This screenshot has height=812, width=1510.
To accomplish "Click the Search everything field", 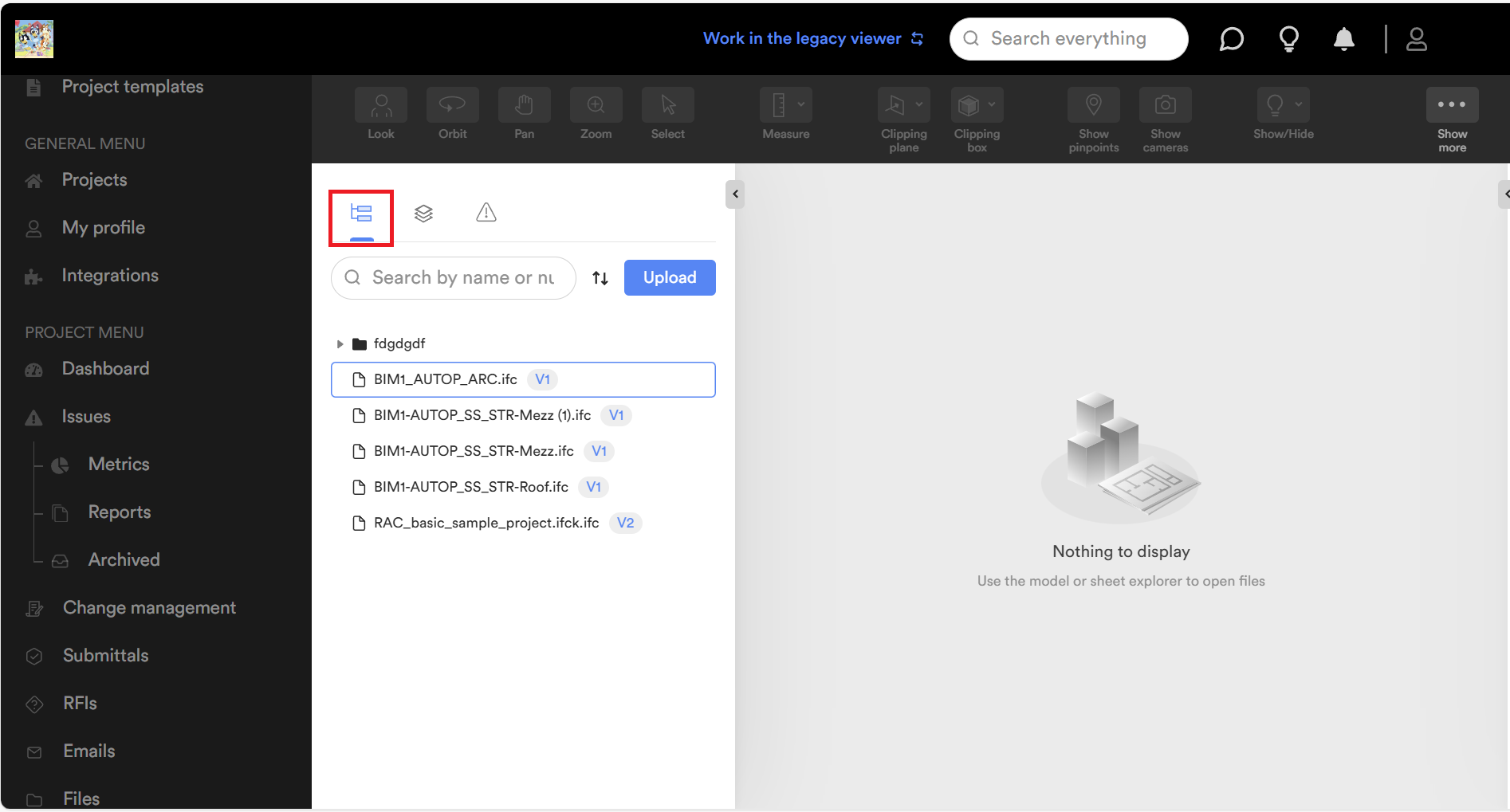I will (1068, 38).
